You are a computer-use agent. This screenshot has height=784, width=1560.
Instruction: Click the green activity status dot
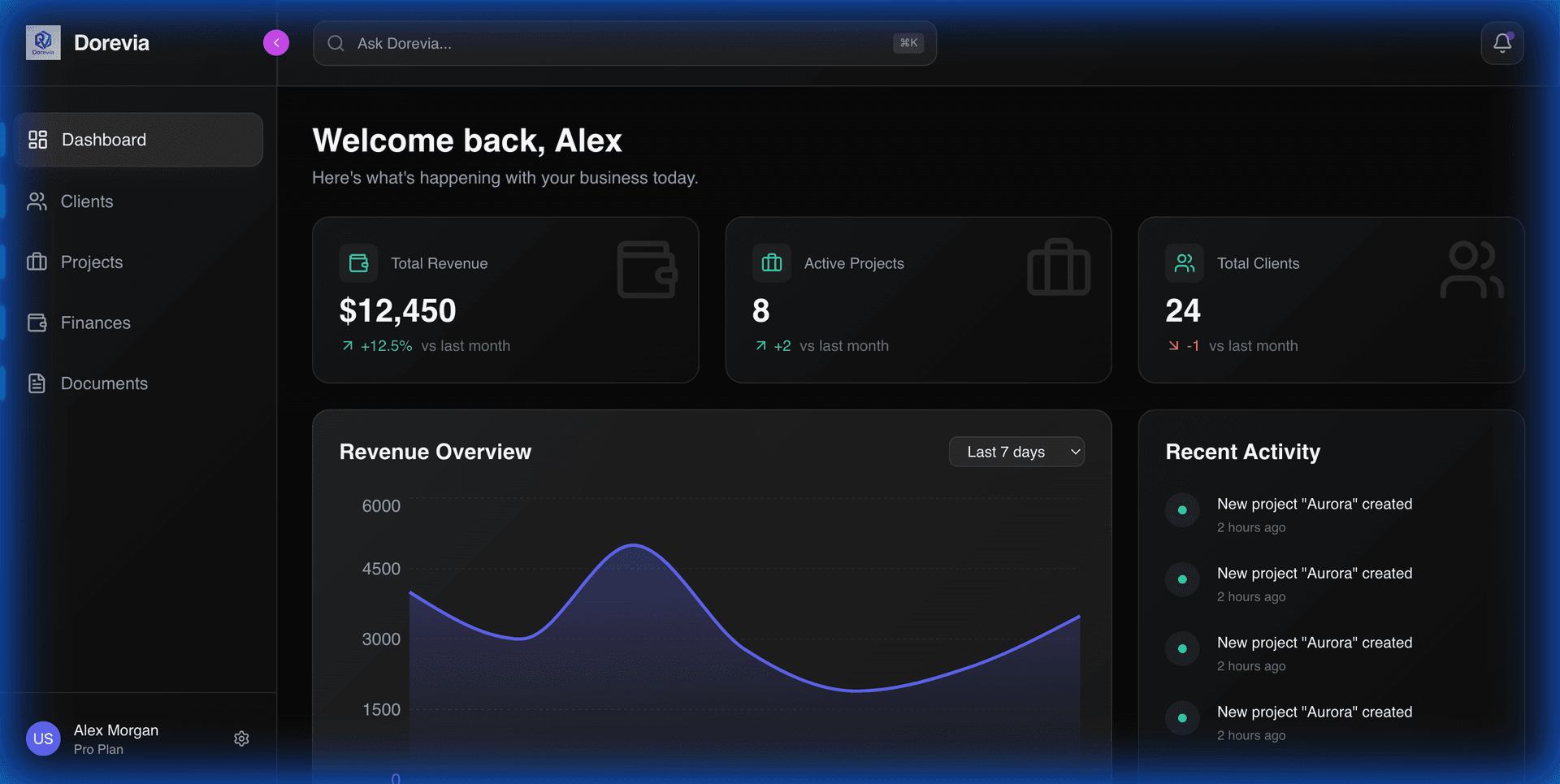click(1182, 510)
